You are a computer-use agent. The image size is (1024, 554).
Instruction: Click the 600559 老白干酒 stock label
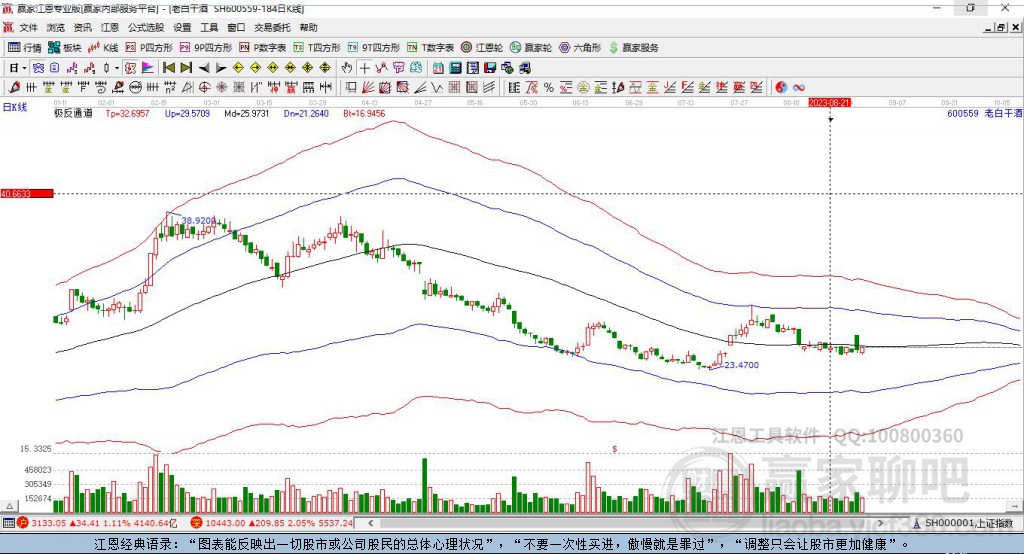[984, 114]
